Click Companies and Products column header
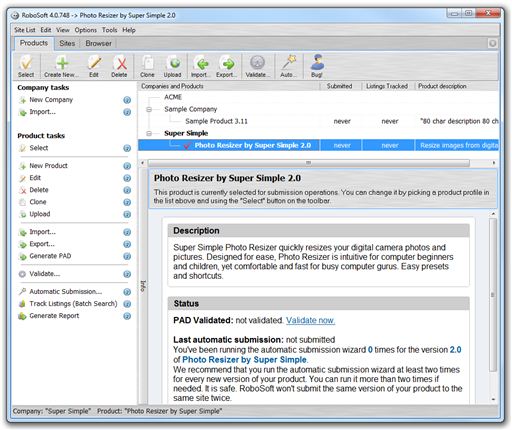 [229, 86]
